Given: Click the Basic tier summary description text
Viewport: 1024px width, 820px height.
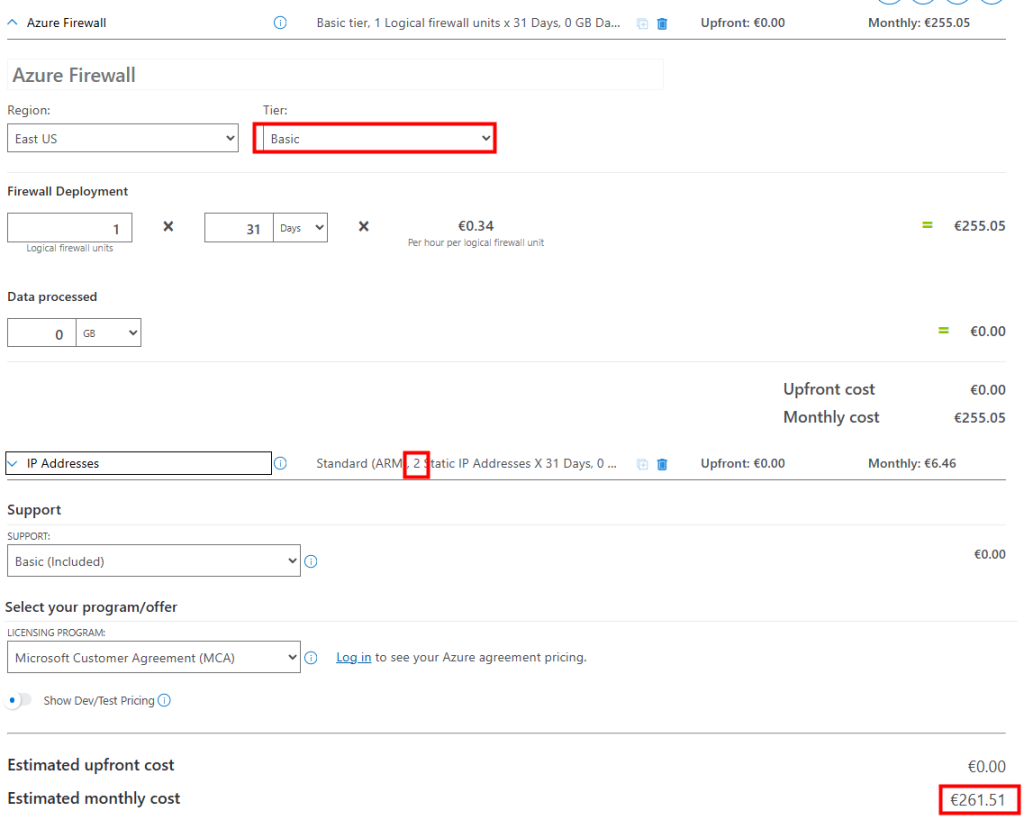Looking at the screenshot, I should tap(468, 23).
